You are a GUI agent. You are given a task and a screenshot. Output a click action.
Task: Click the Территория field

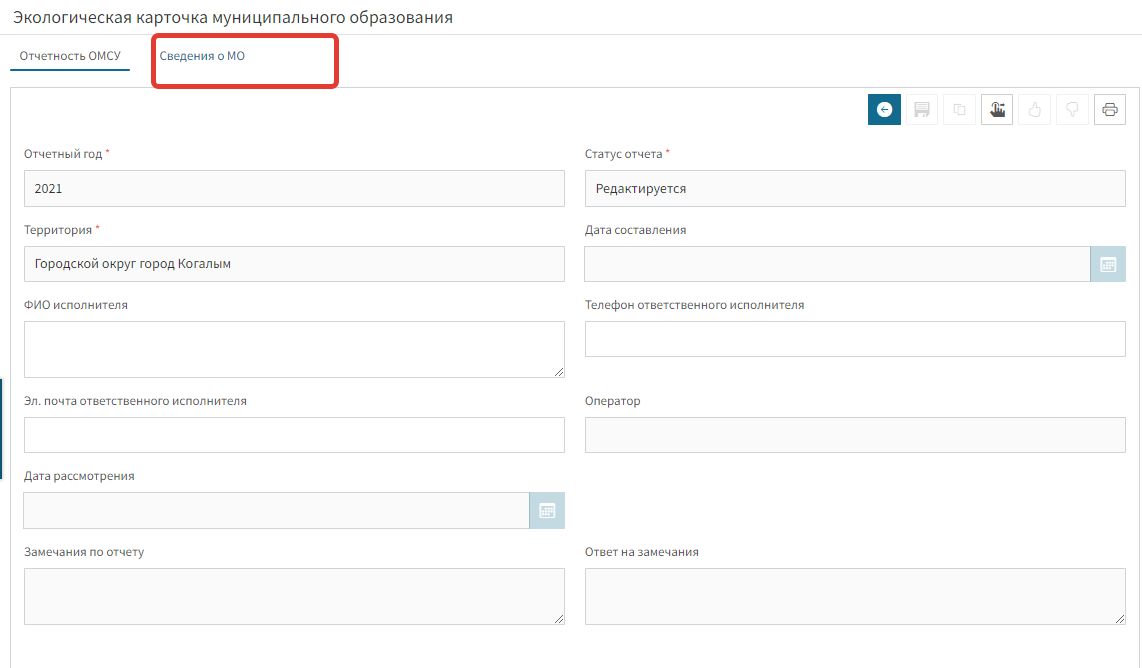tap(294, 265)
